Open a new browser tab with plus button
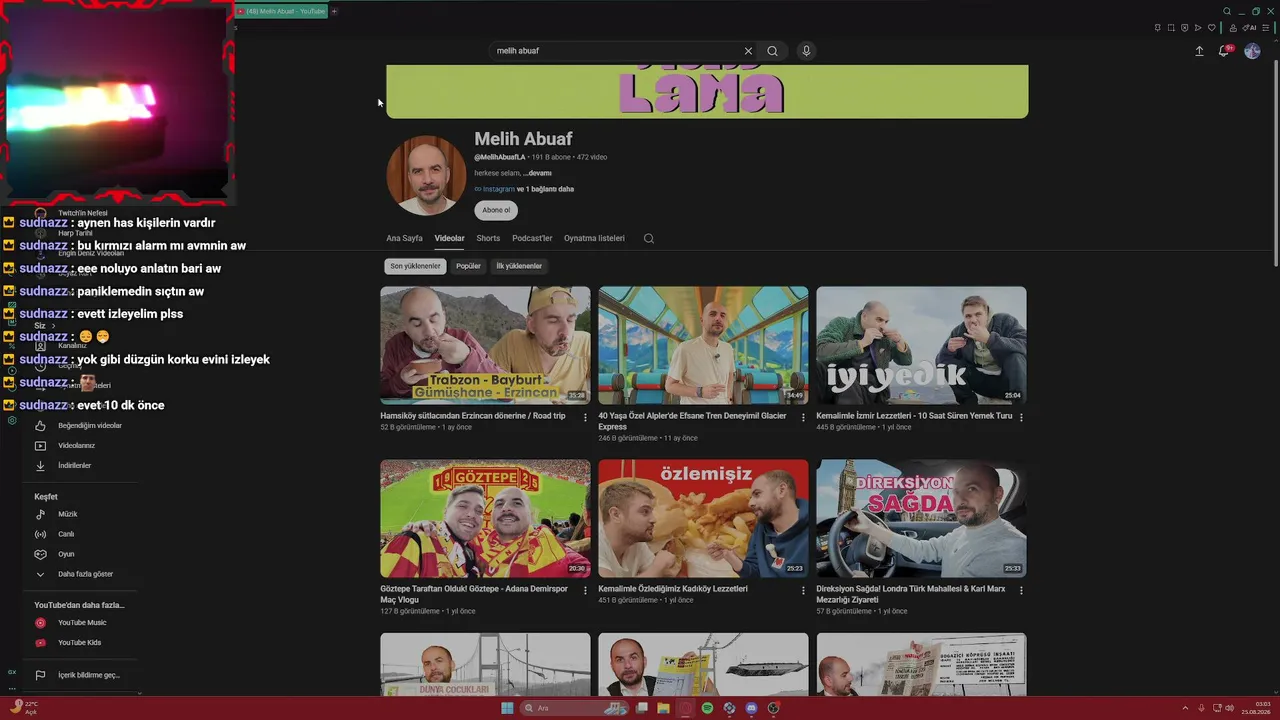1280x720 pixels. point(334,11)
